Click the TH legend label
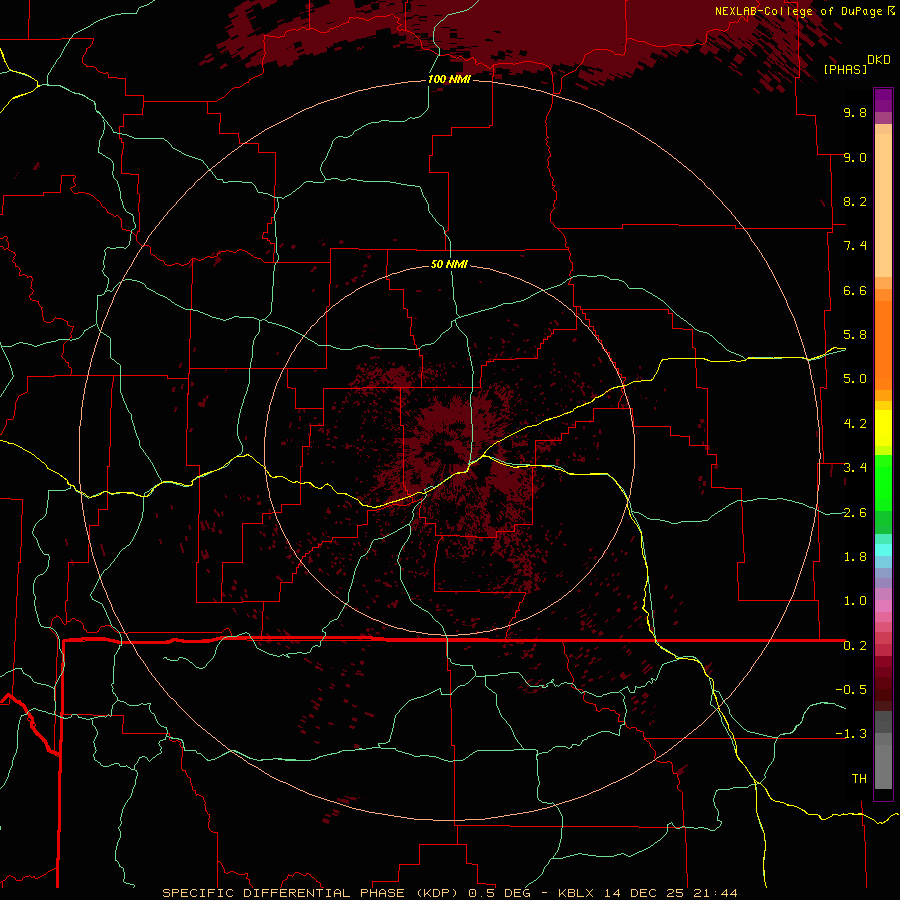900x900 pixels. (x=859, y=779)
